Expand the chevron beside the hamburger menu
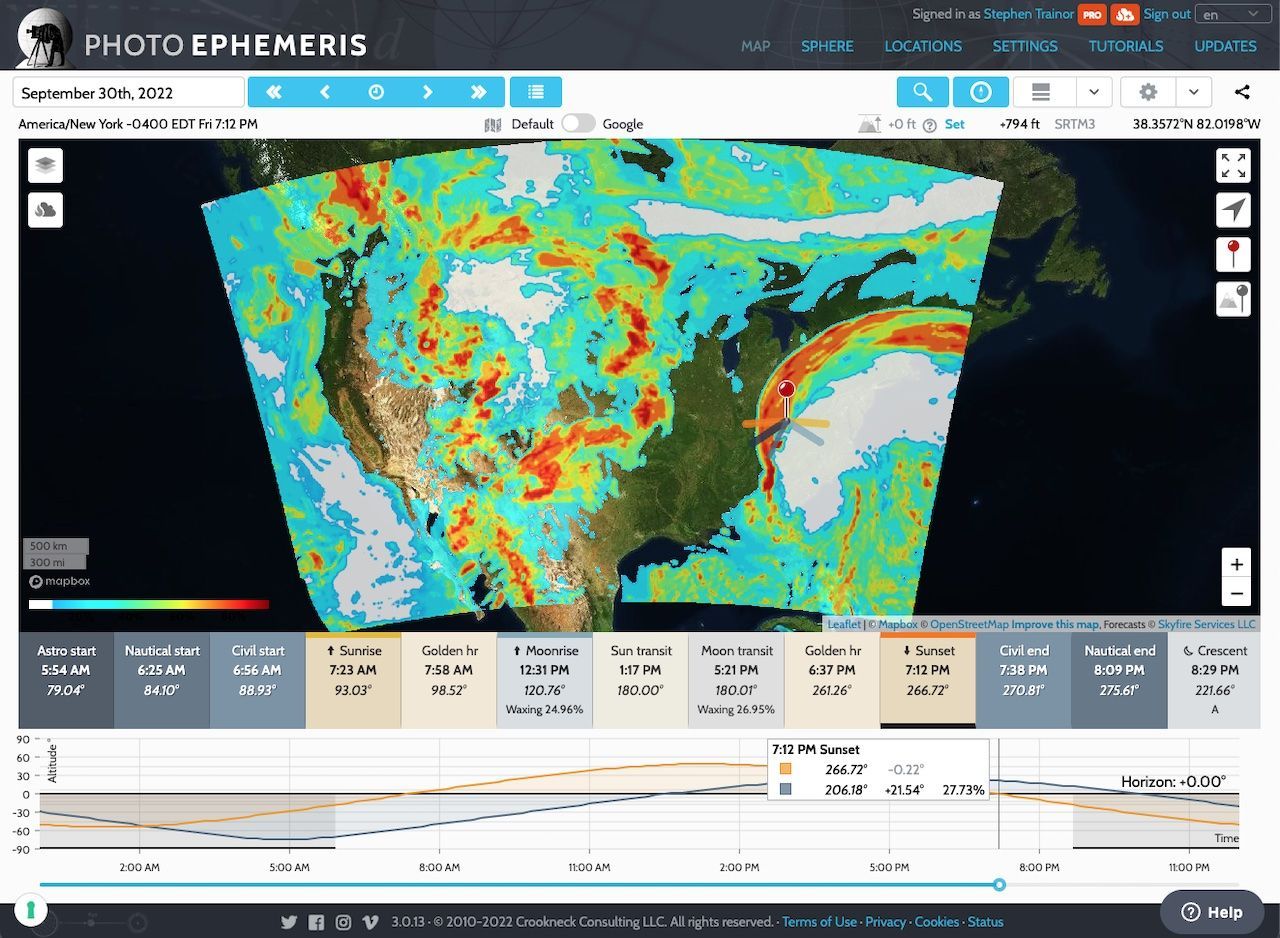 coord(1095,91)
